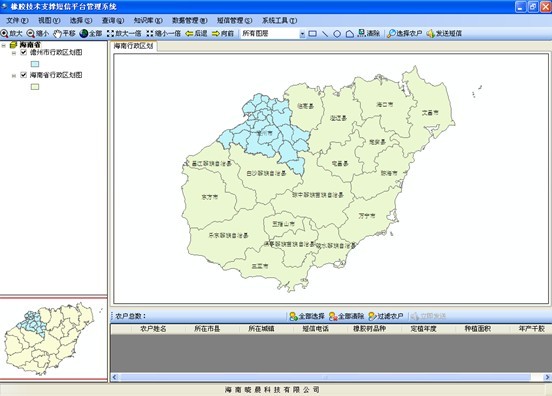Click the light blue 儋州市 layer swatch
Screen dimensions: 552x396
coord(35,64)
